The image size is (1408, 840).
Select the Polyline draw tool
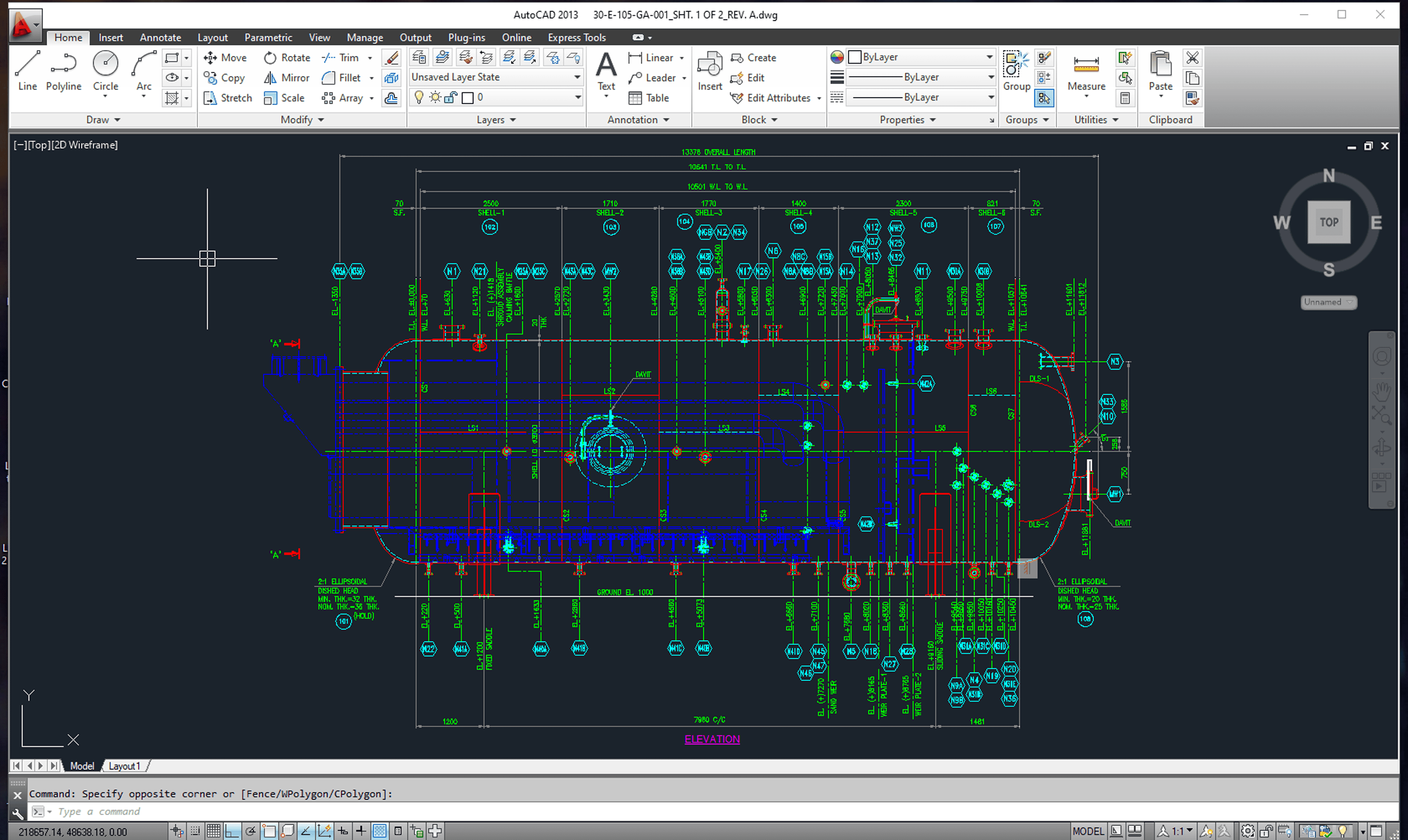(64, 70)
